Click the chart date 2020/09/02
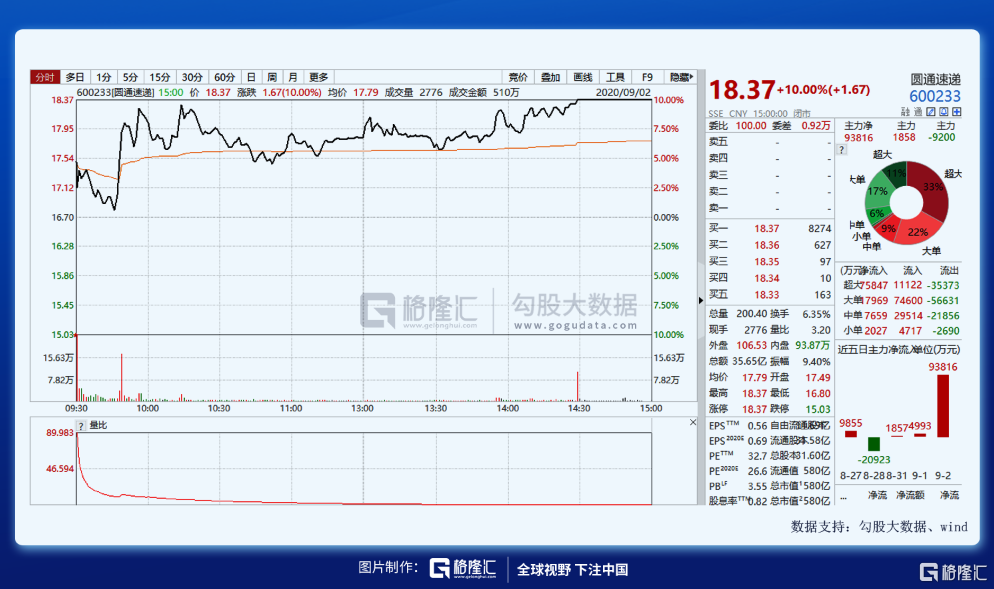Screen dimensions: 994x589 623,93
